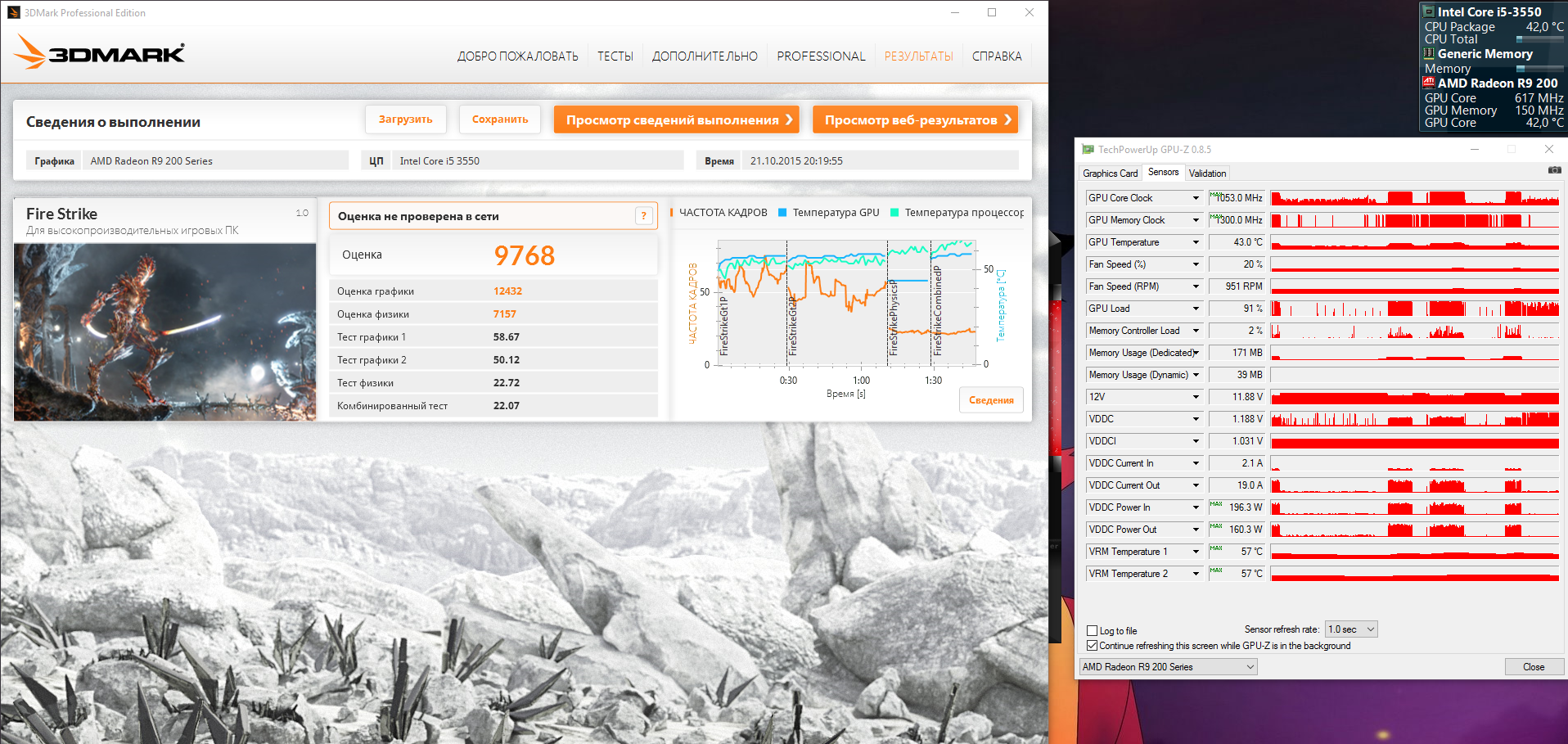Open the VRM Temperature 1 dropdown
Image resolution: width=1568 pixels, height=744 pixels.
coord(1196,552)
